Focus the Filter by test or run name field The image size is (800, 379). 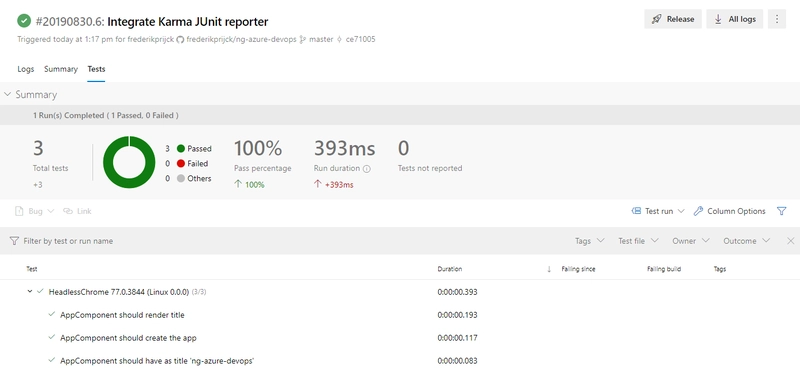68,241
